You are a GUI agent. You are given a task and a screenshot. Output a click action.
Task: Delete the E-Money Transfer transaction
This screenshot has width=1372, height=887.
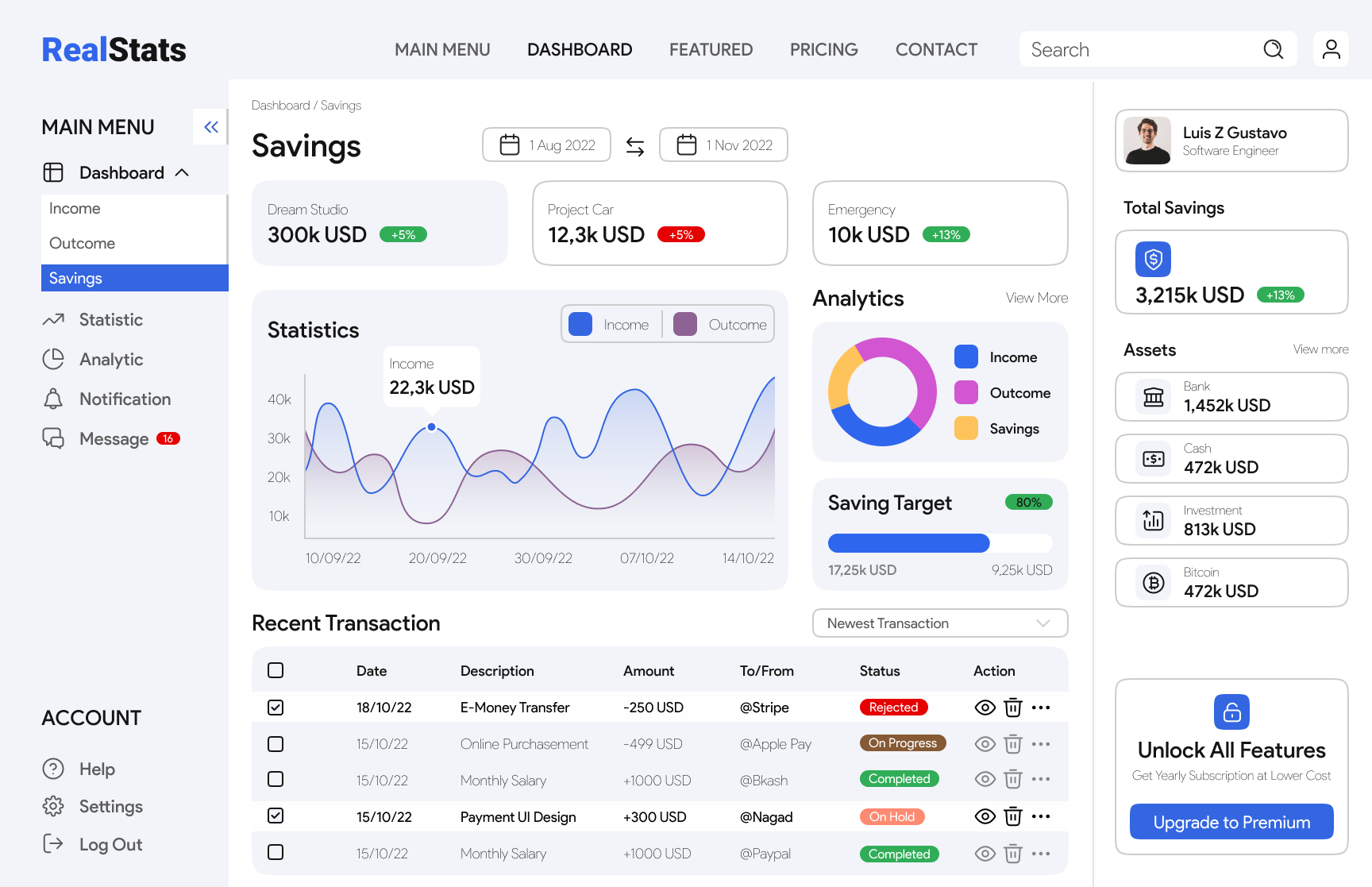[1012, 707]
